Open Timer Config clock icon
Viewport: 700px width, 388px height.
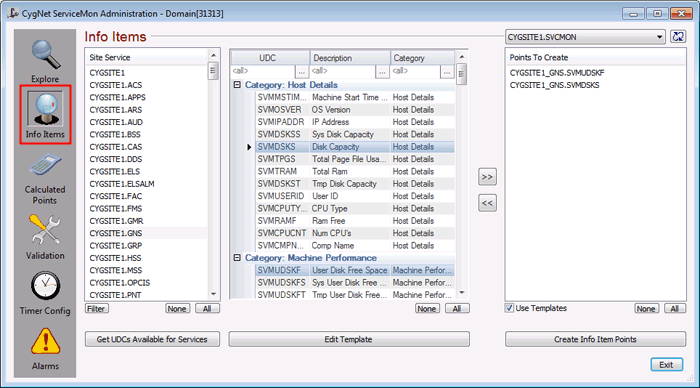(x=45, y=286)
